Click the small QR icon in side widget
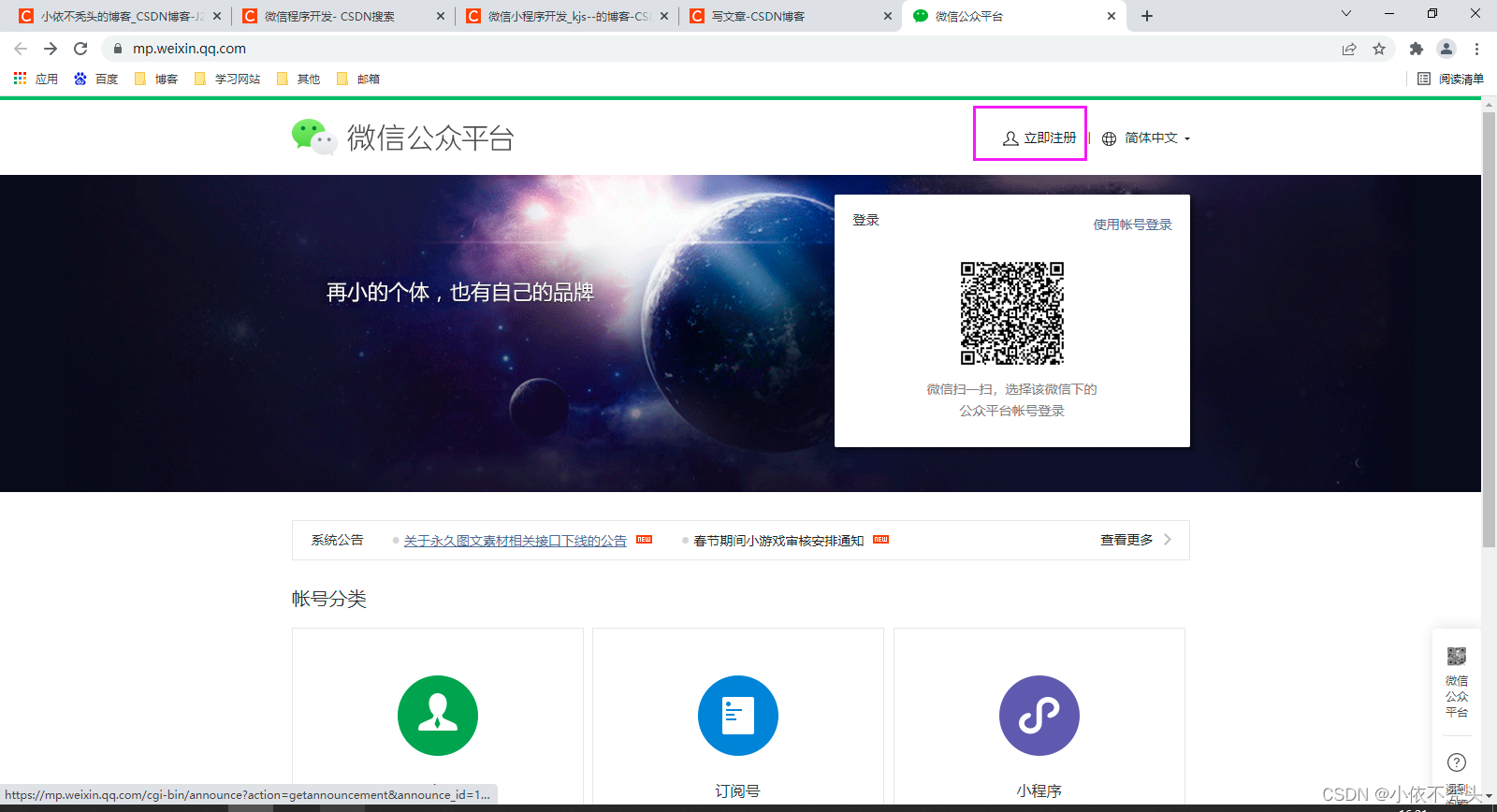 pyautogui.click(x=1457, y=656)
